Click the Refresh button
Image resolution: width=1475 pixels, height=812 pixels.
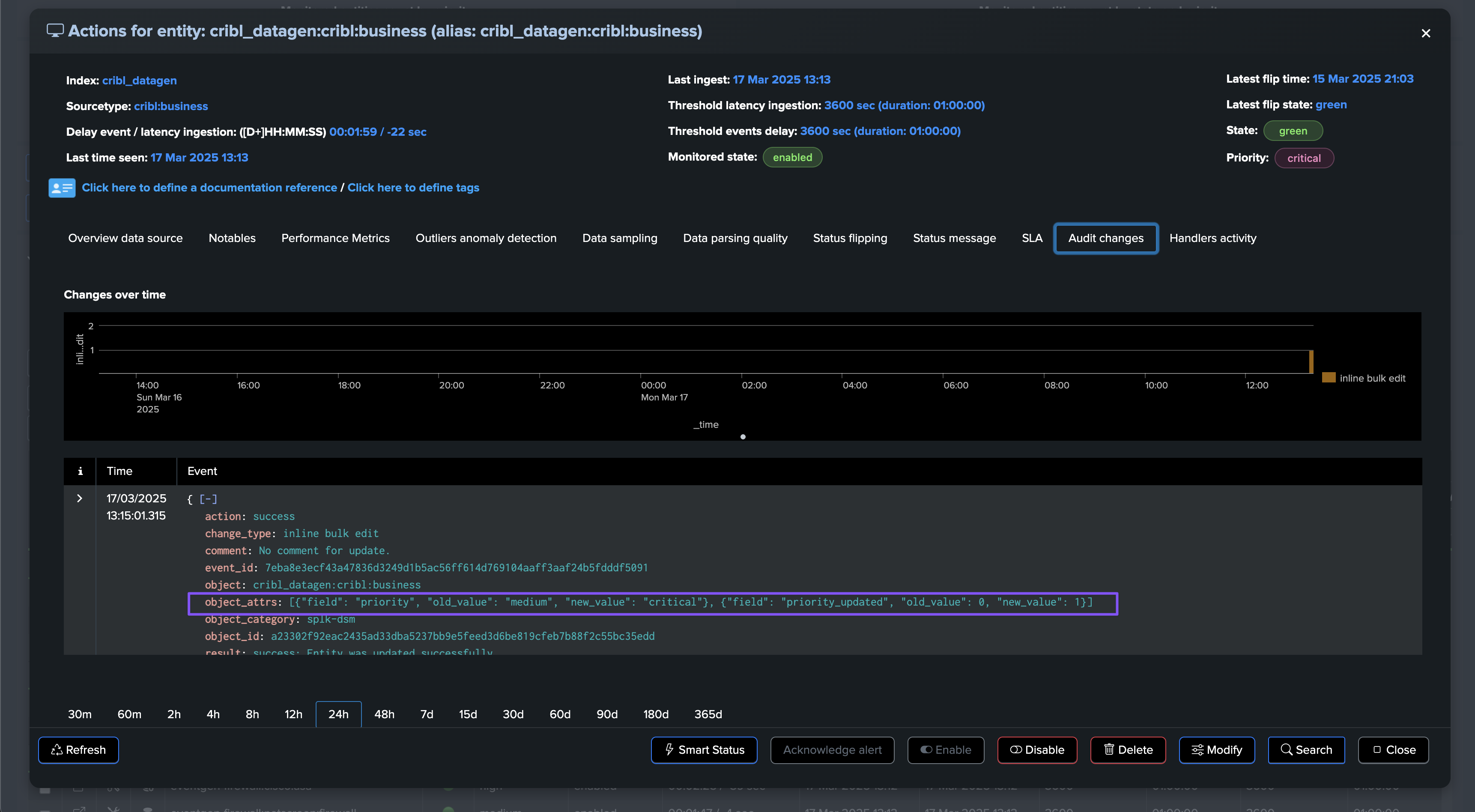[78, 750]
